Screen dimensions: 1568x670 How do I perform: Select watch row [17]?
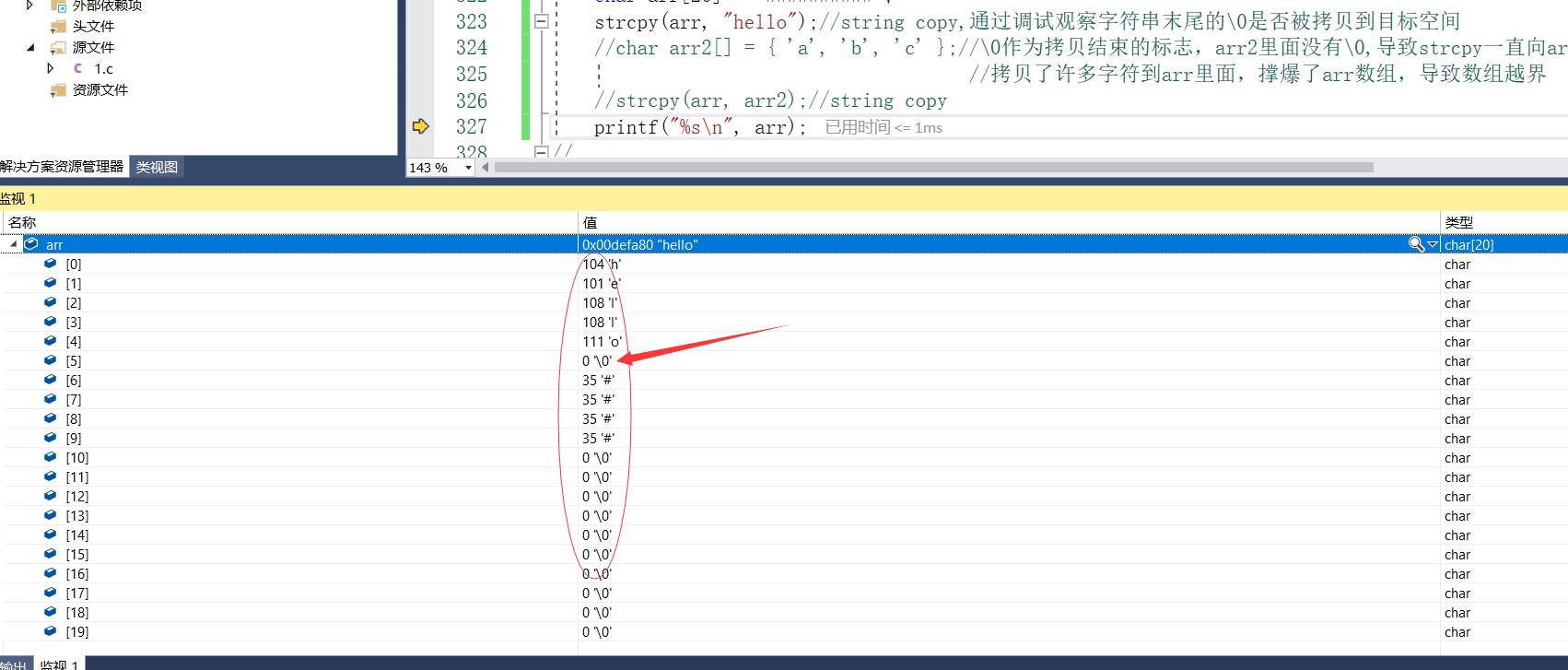click(784, 593)
